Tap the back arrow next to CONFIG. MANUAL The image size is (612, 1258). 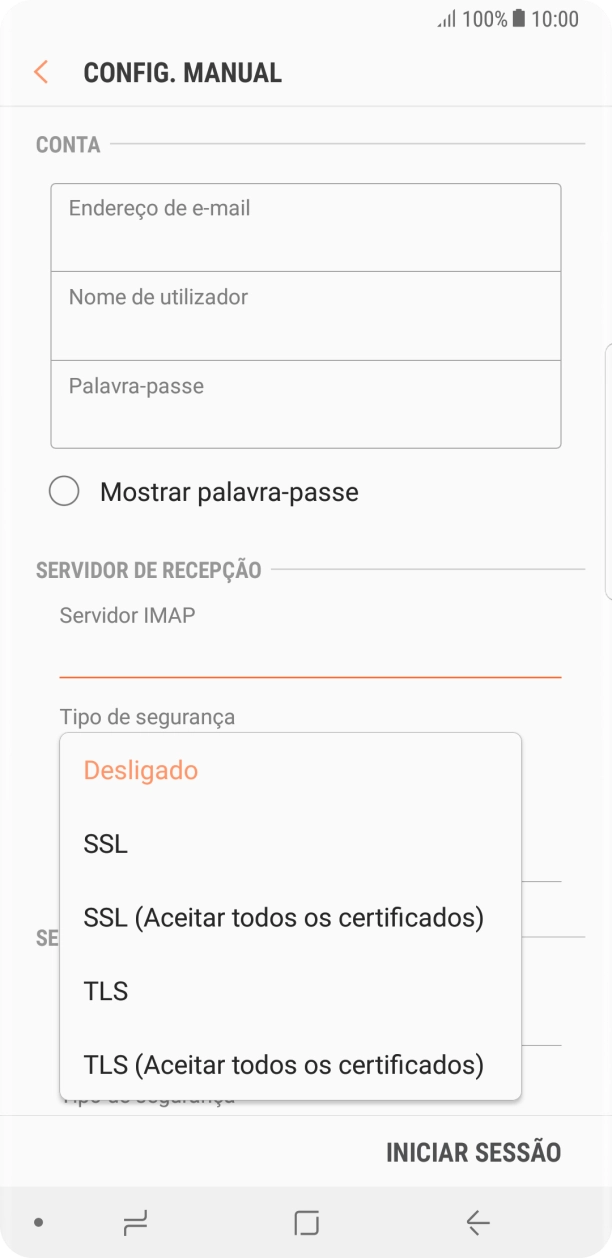pos(40,72)
